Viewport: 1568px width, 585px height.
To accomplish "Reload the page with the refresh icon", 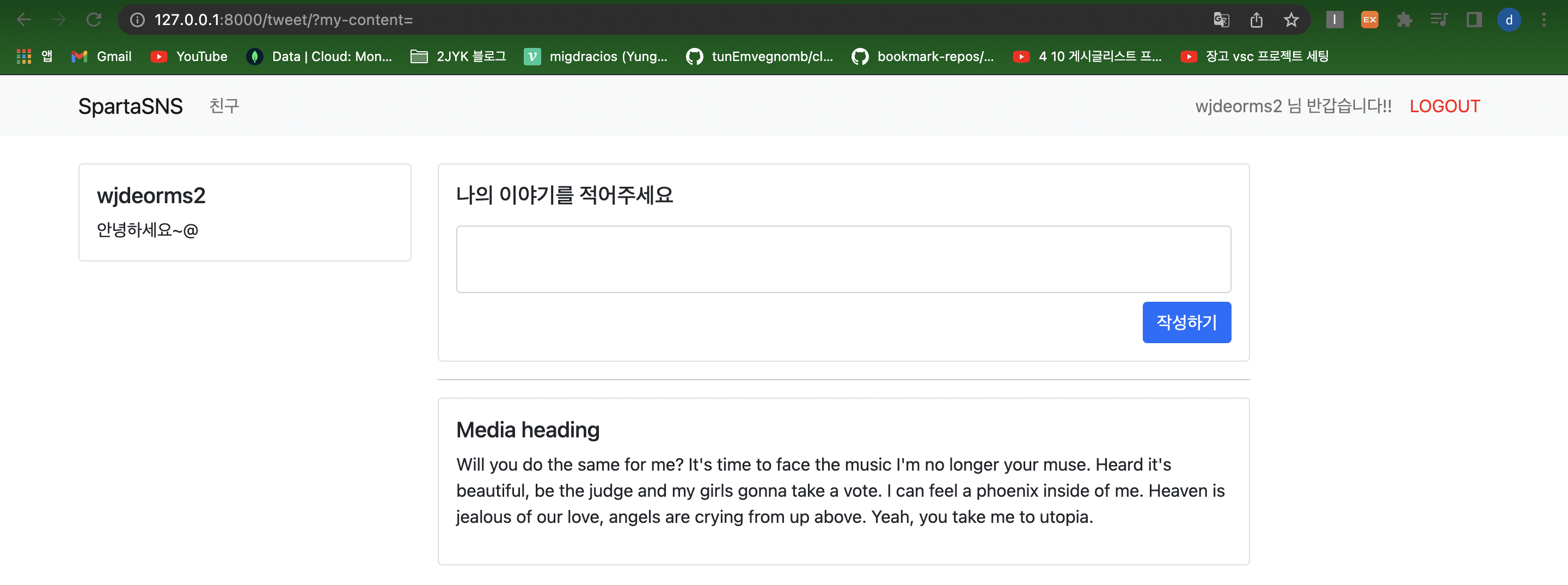I will pos(94,20).
